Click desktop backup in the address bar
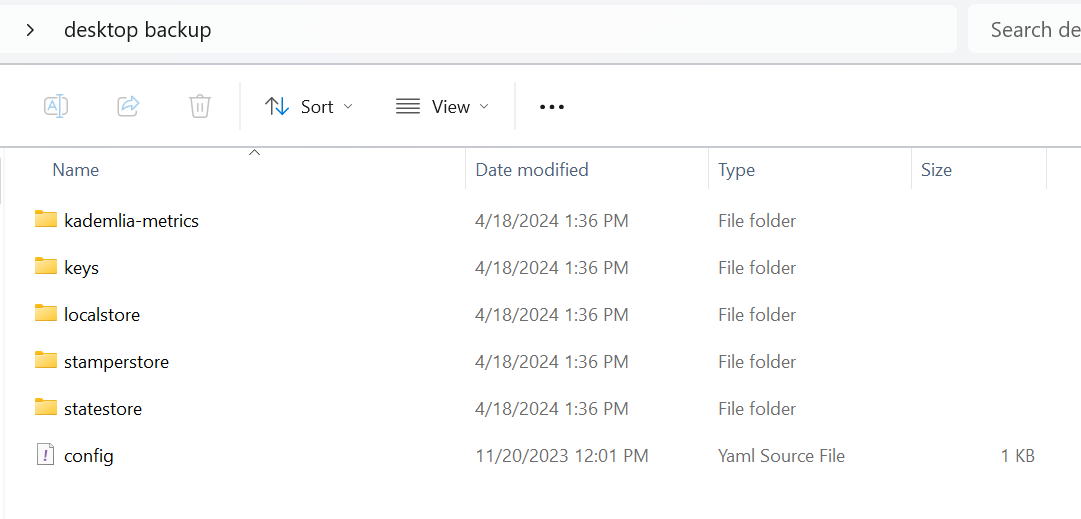The width and height of the screenshot is (1081, 519). tap(138, 30)
